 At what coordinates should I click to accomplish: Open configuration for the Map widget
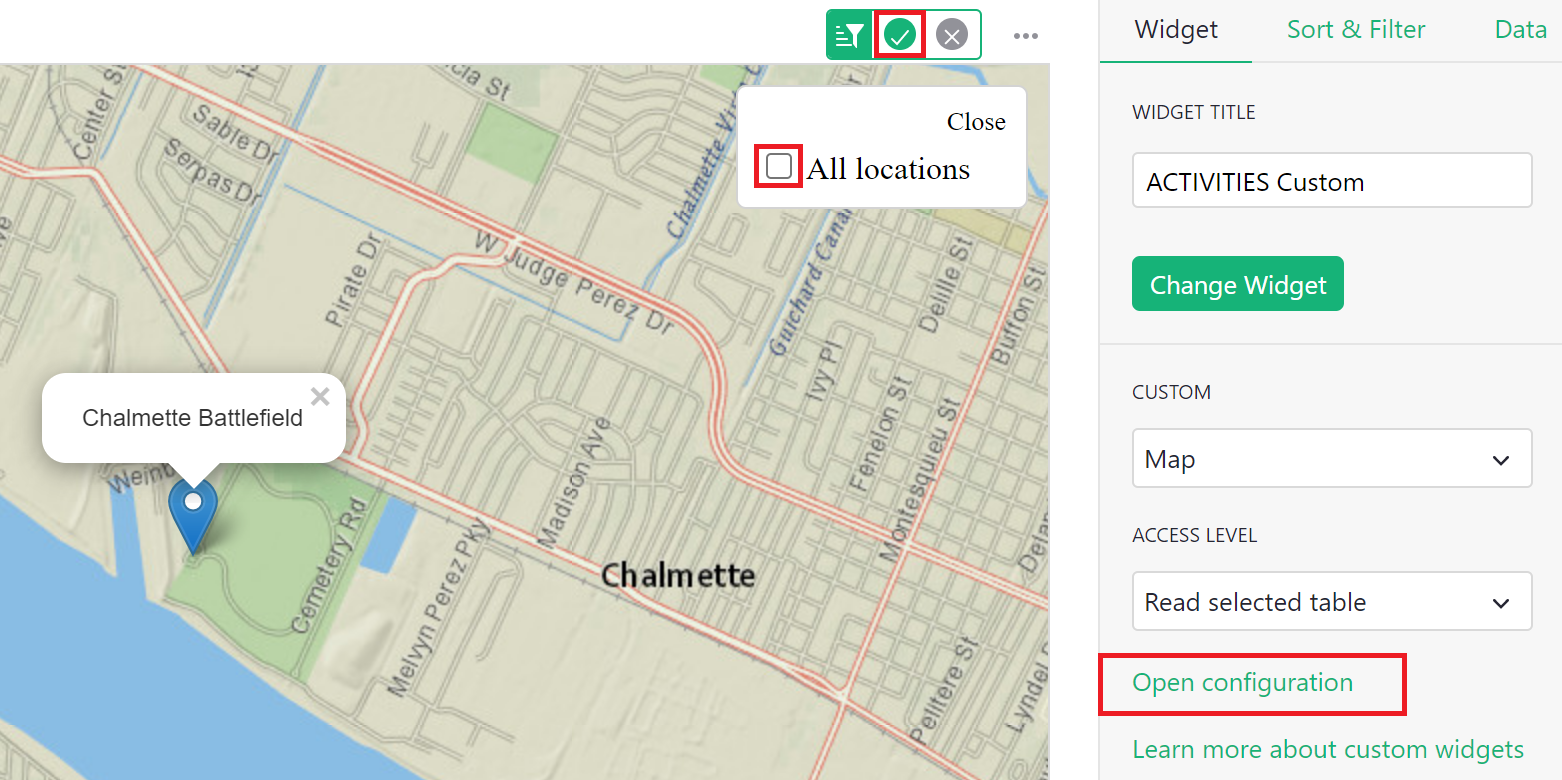(x=1242, y=682)
